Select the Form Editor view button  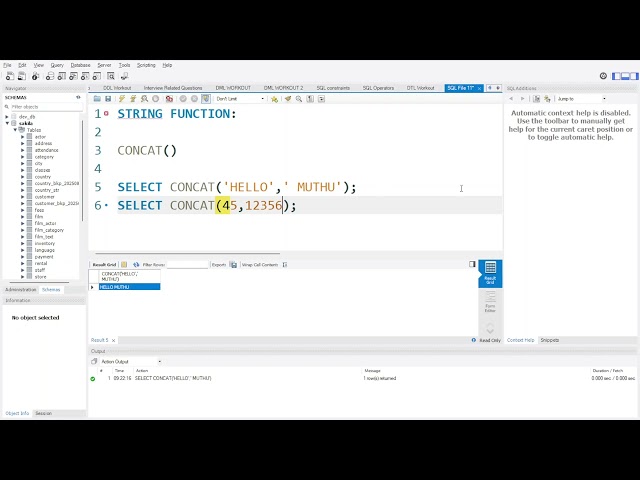pos(490,302)
